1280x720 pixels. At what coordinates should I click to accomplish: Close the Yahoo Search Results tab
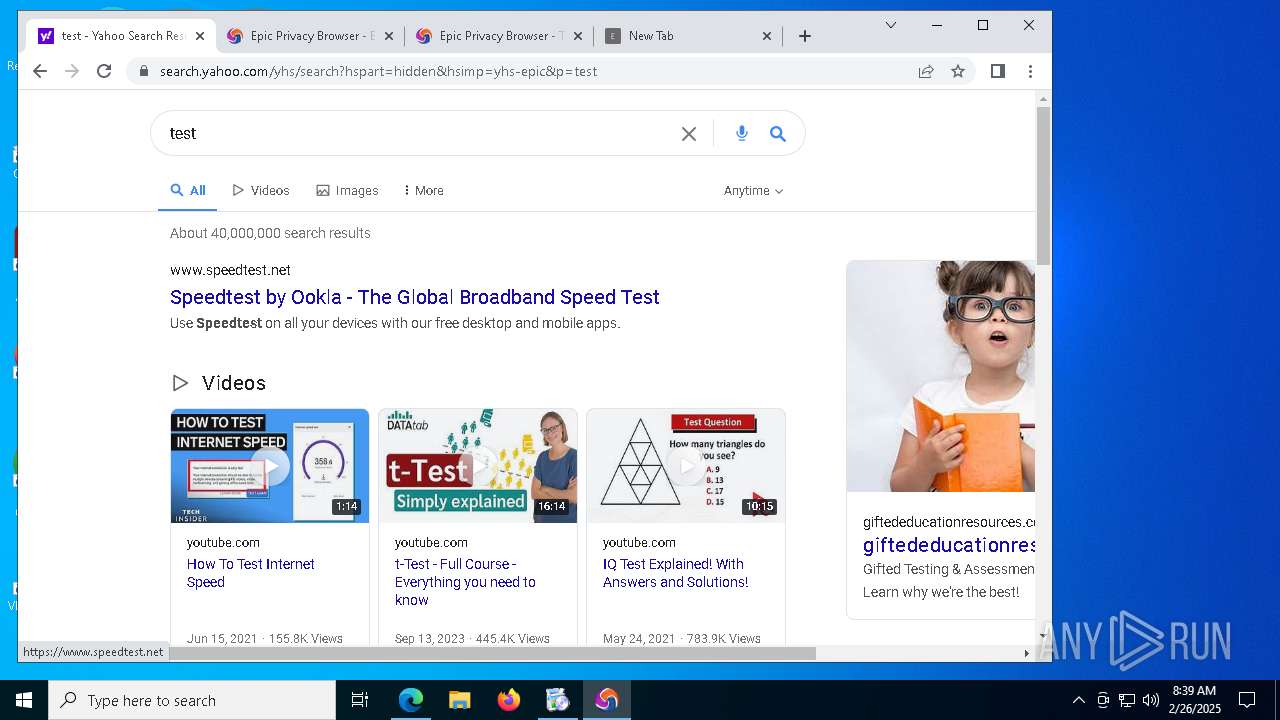200,36
